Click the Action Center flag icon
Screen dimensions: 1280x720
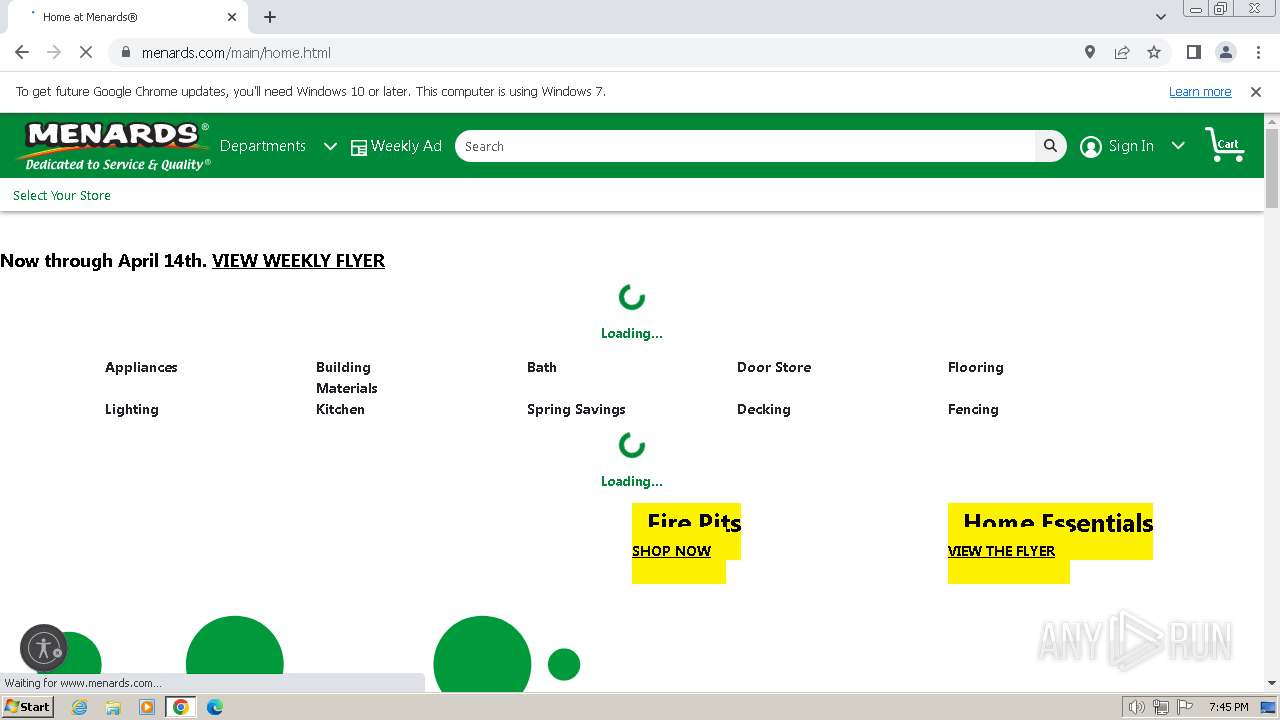tap(1184, 707)
